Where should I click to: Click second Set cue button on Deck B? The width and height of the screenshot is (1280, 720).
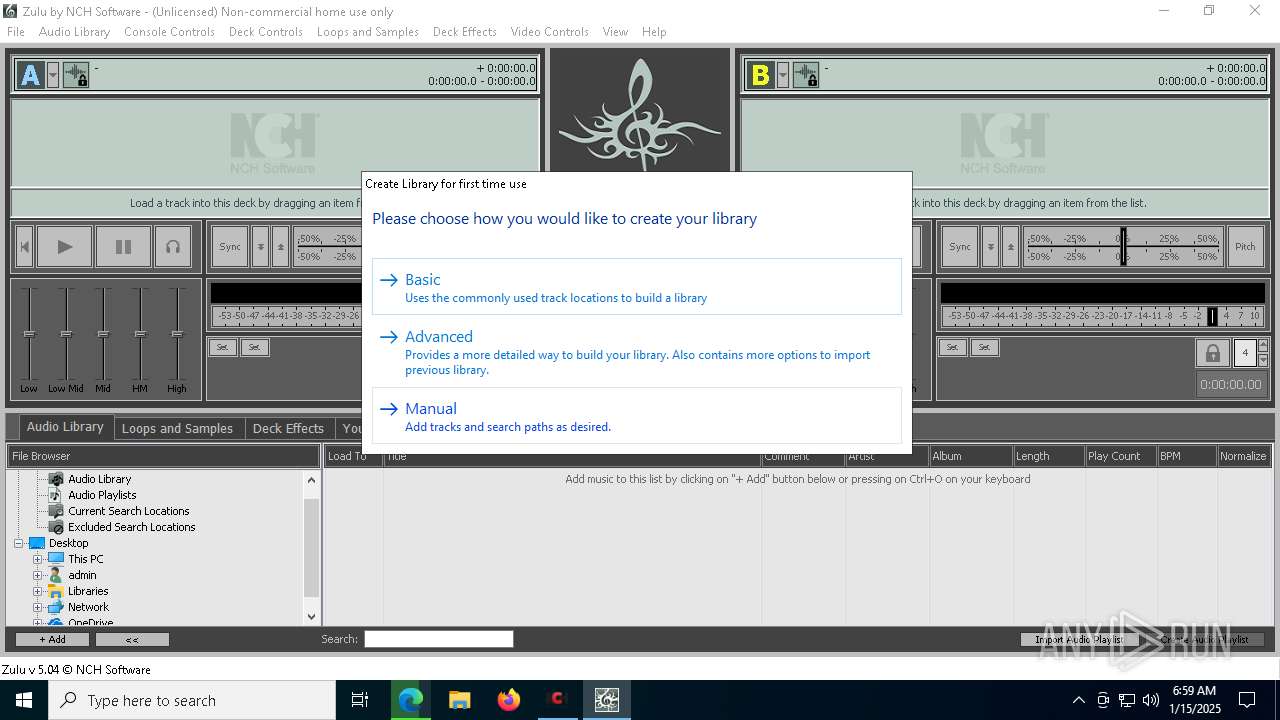[984, 347]
